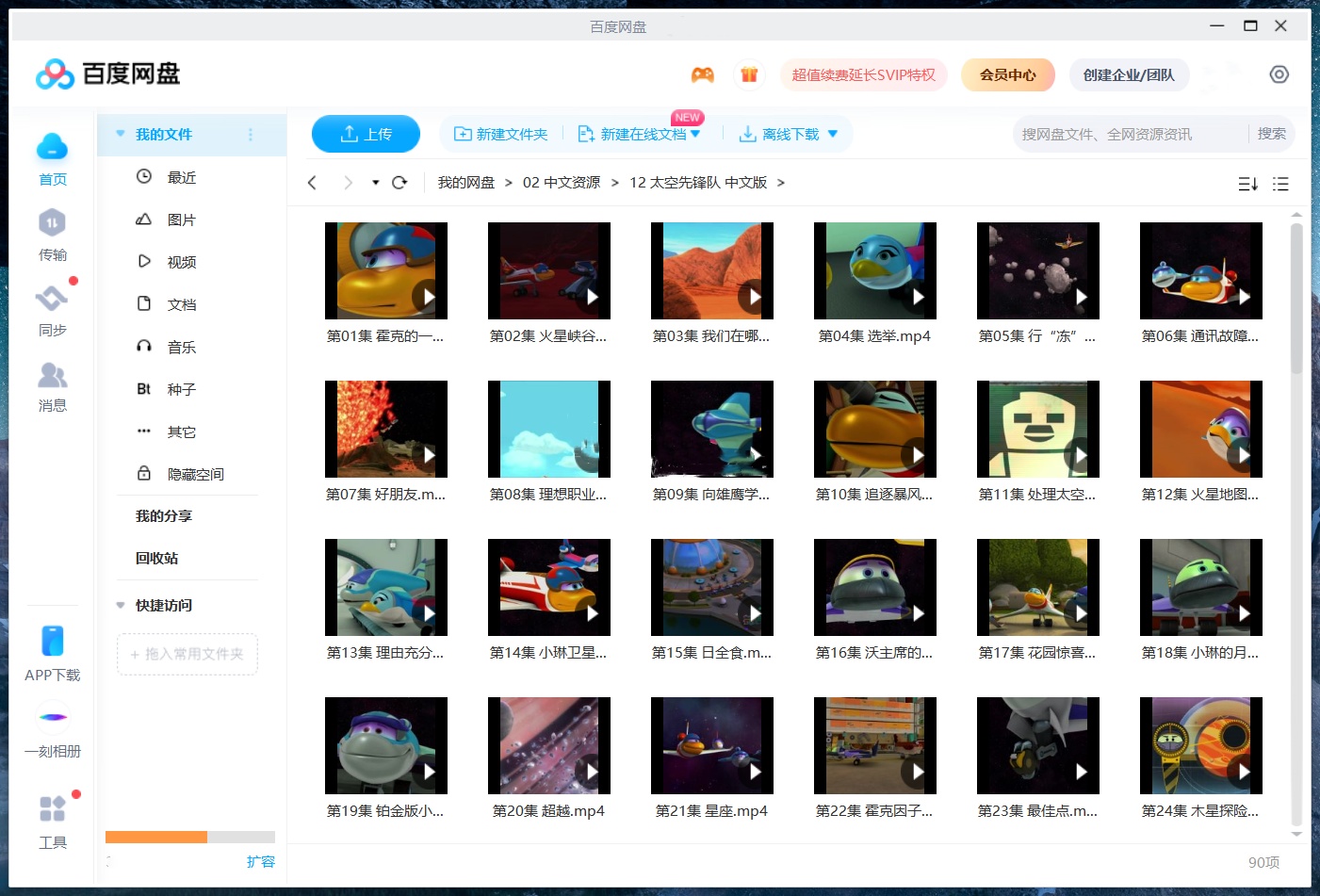Screen dimensions: 1320x896
Task: Open the game controller icon in header
Action: click(x=702, y=74)
